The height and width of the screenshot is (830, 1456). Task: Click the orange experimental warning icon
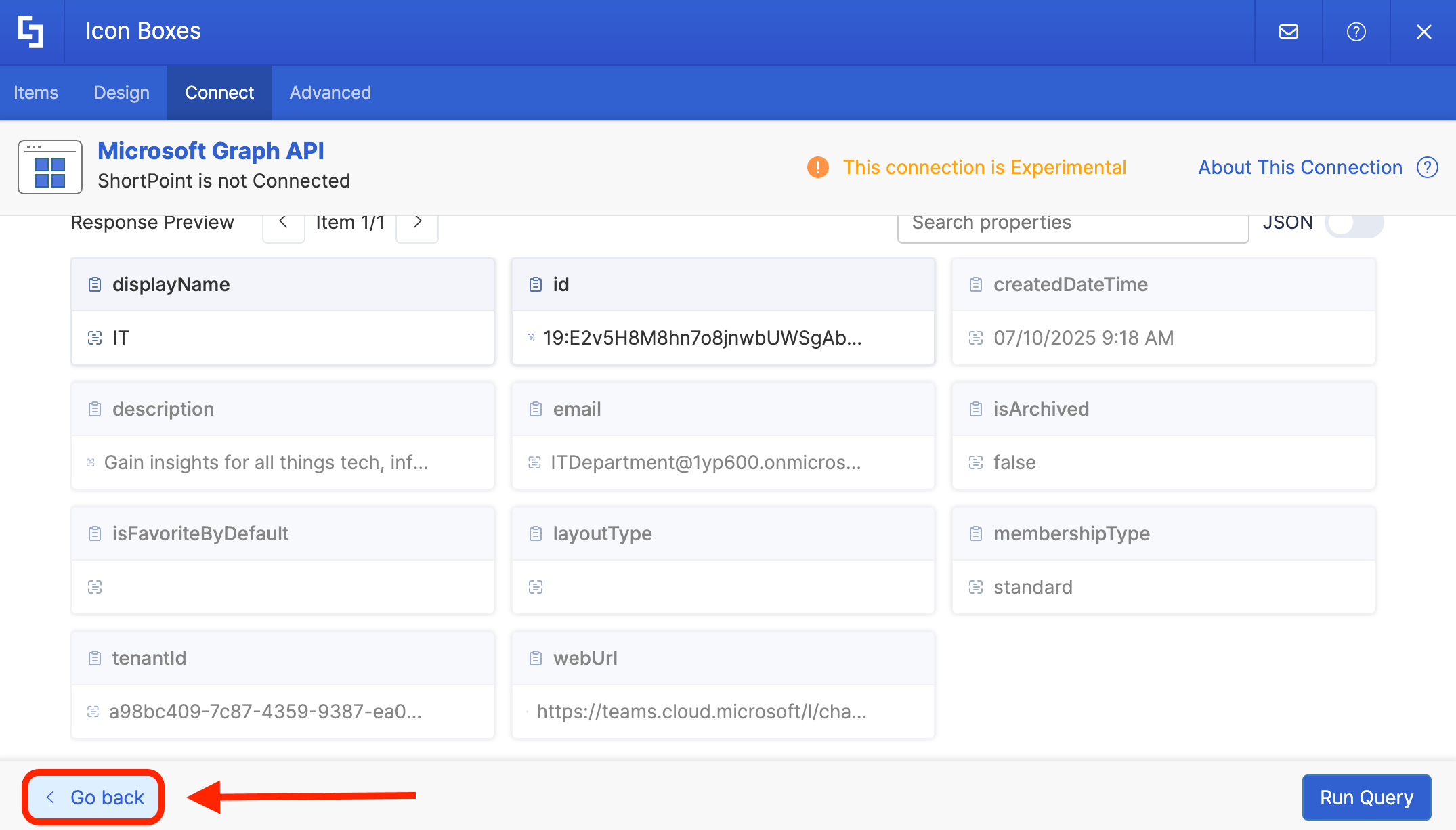pos(818,167)
